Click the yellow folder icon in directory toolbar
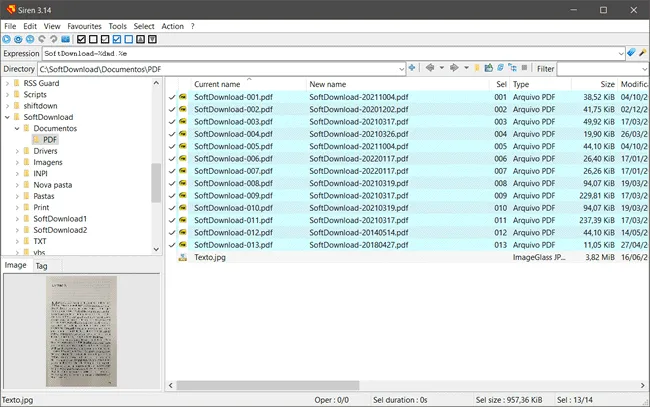Viewport: 650px width, 407px height. 477,68
